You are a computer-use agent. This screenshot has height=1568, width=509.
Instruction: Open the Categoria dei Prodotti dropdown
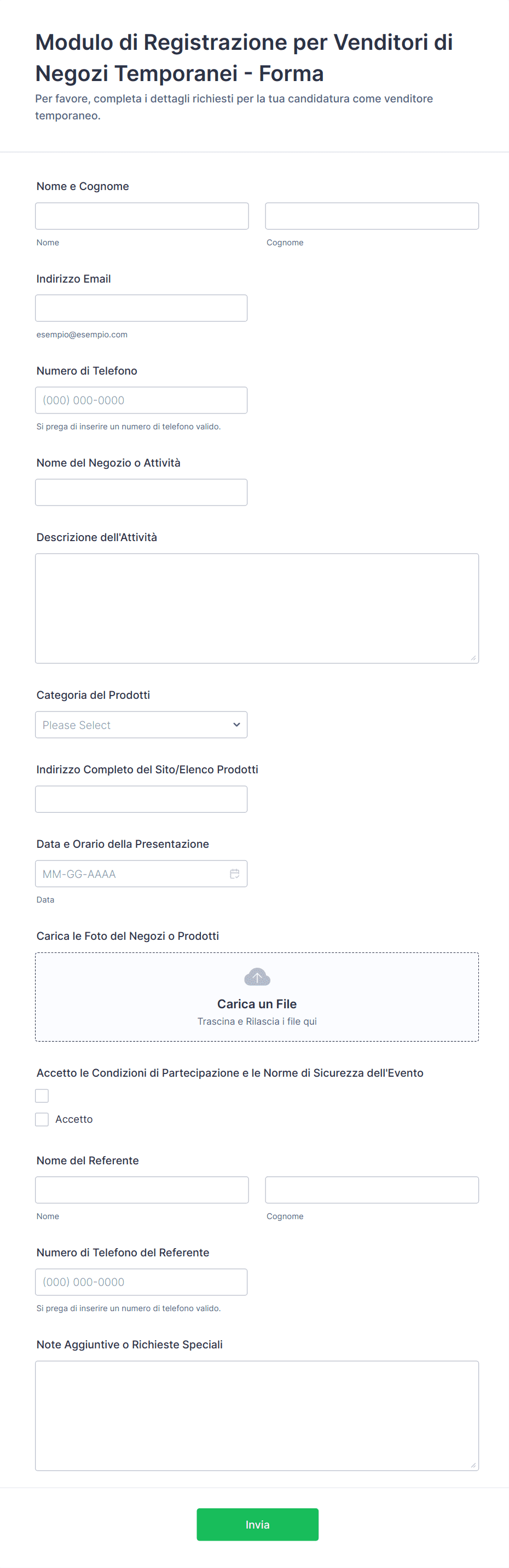[141, 725]
